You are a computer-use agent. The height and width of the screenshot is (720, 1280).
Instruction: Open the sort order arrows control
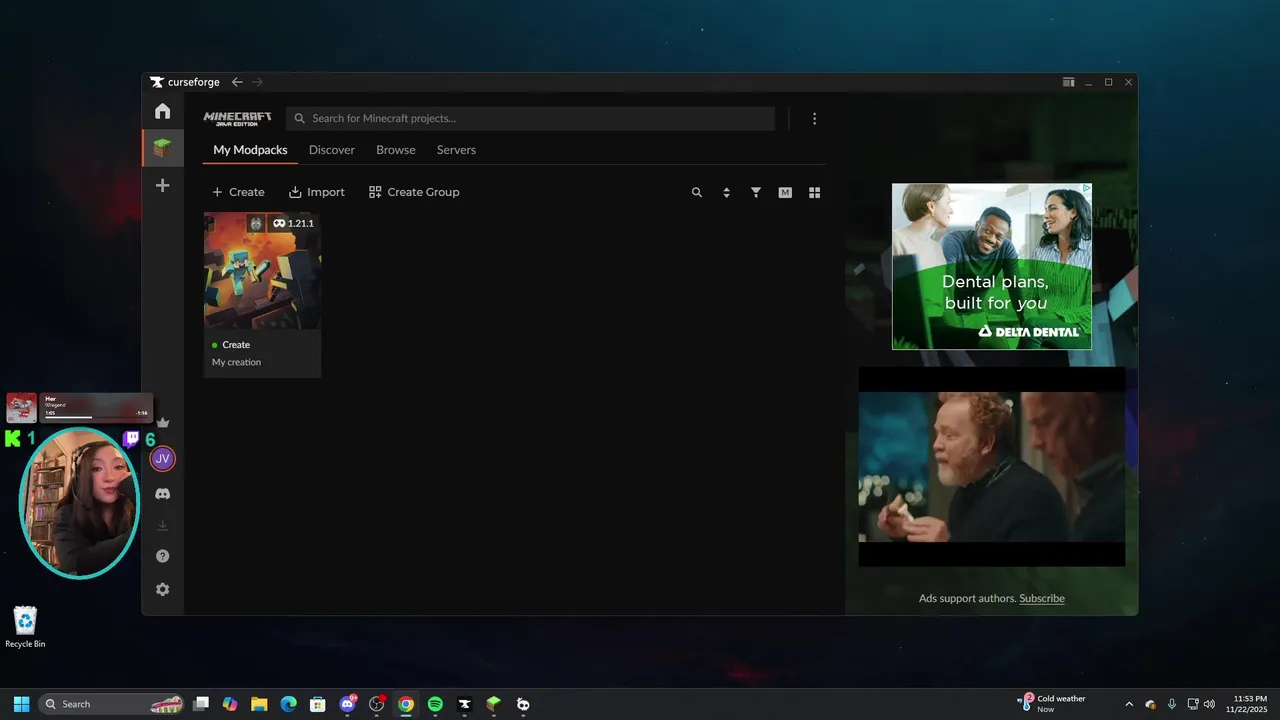(726, 192)
